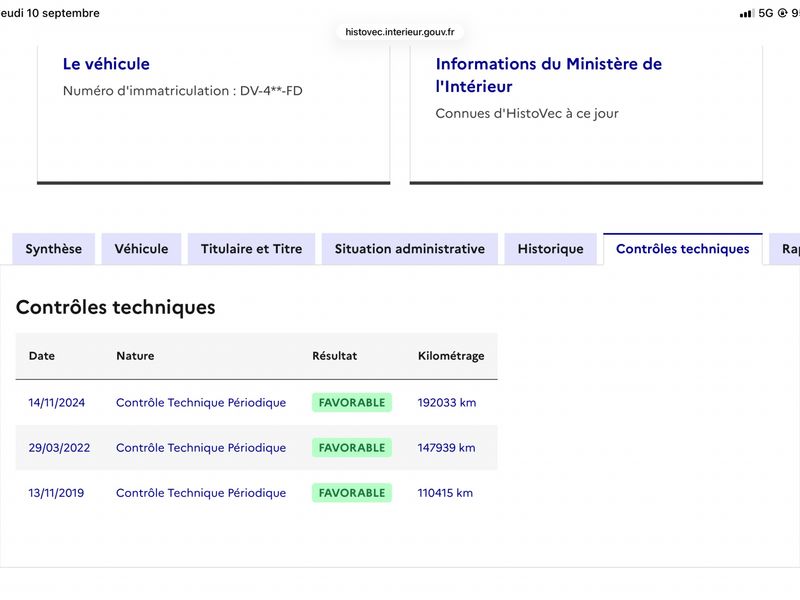Click the Informations du Ministère de l'Intérieur heading
This screenshot has height=600, width=800.
click(548, 75)
